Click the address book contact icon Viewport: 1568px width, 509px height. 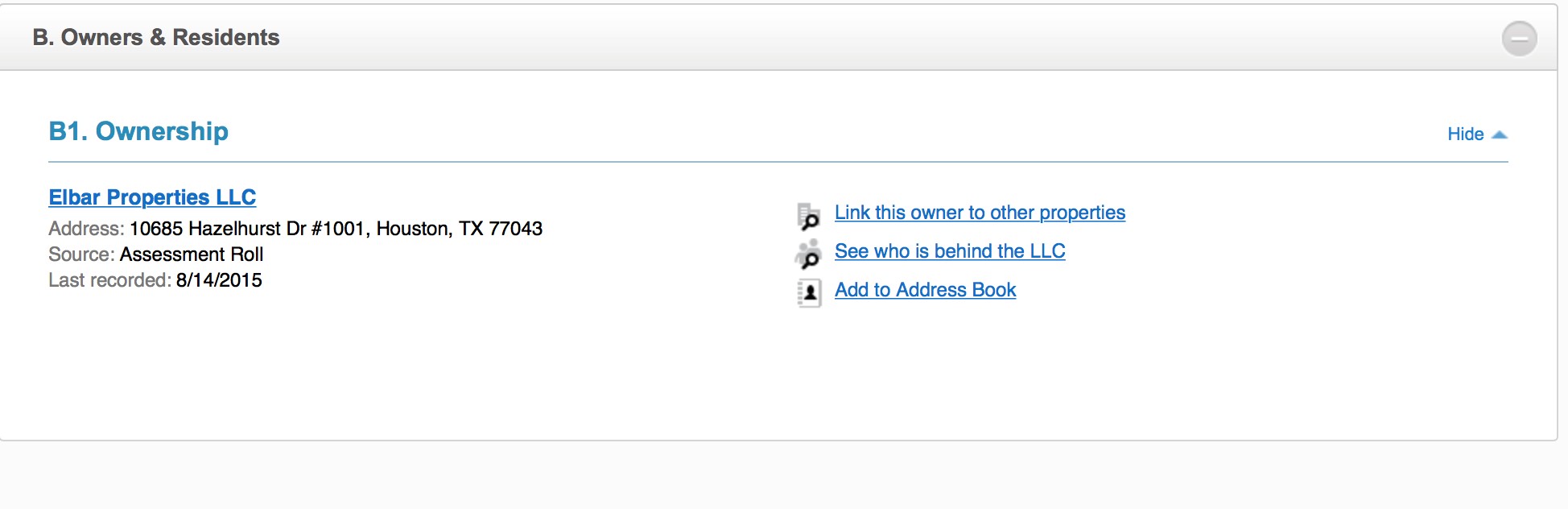click(x=809, y=292)
